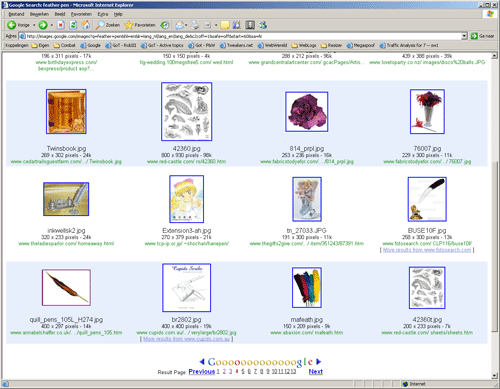The image size is (500, 389).
Task: Click the media/history icon after Favorieten
Action: coord(165,25)
